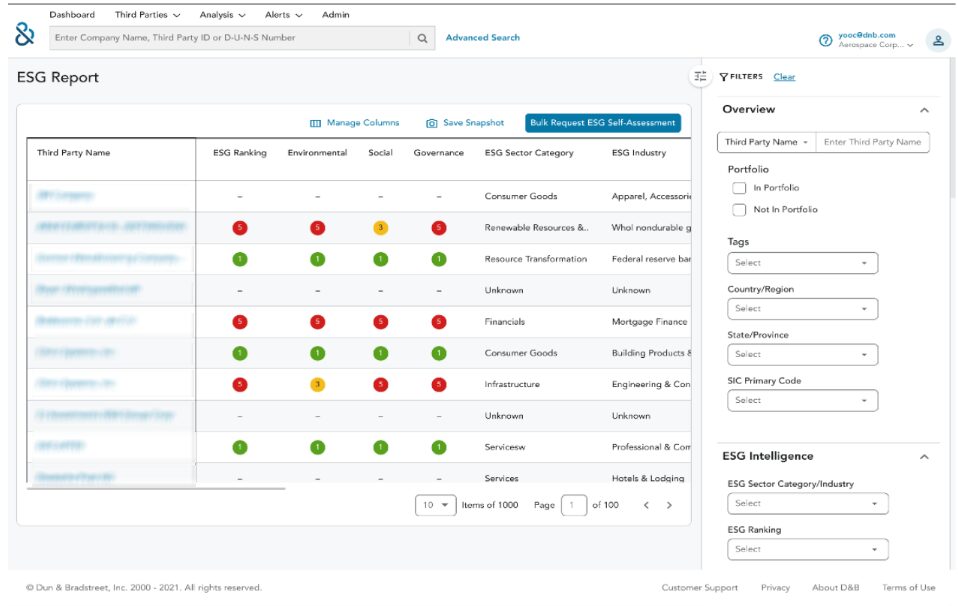Click the Save Snapshot camera icon
The image size is (958, 606).
(x=431, y=123)
